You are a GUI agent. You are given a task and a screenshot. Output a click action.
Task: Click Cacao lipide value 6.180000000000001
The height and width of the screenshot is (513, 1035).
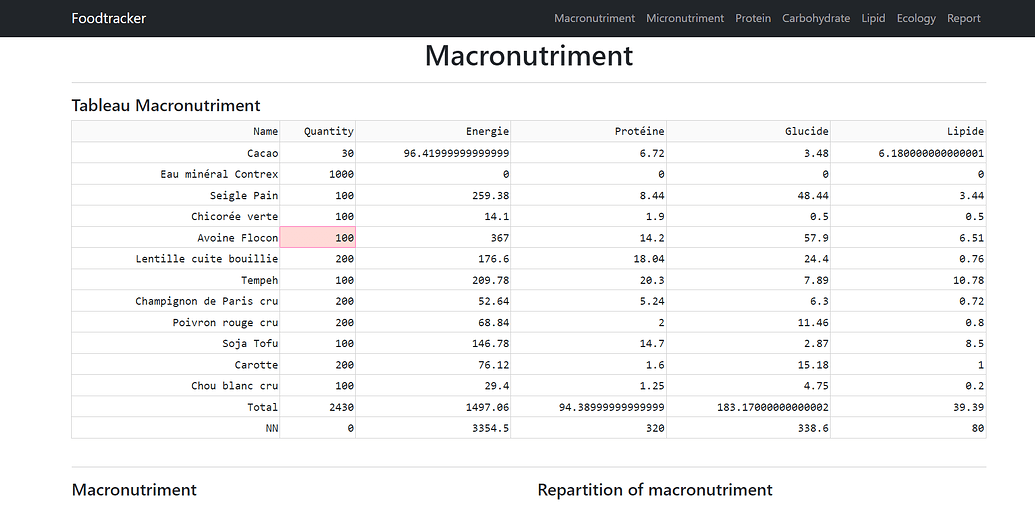908,153
